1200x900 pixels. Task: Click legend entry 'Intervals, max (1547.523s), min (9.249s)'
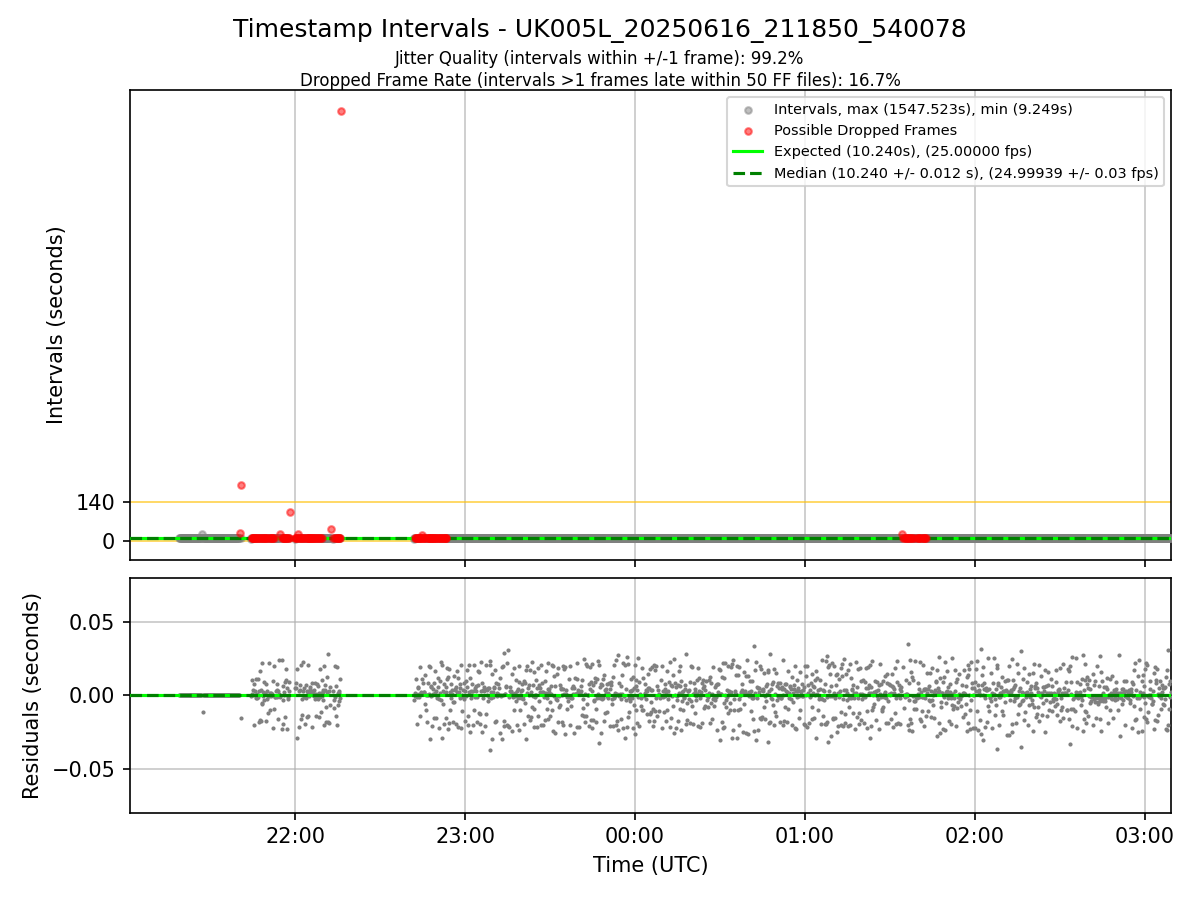923,109
